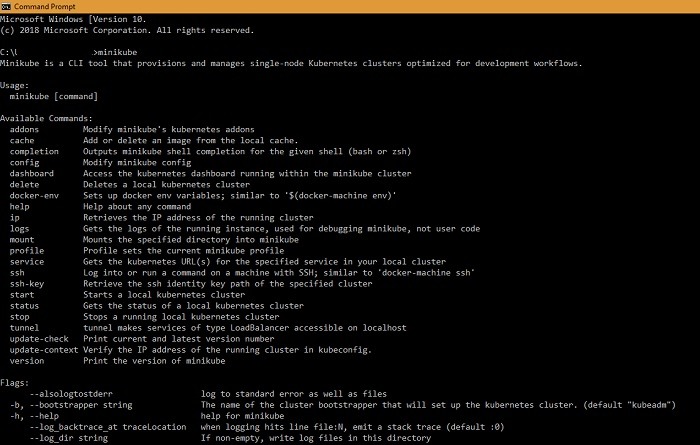This screenshot has height=445, width=700.
Task: Click 'Sets up docker env variables' description
Action: coord(240,195)
